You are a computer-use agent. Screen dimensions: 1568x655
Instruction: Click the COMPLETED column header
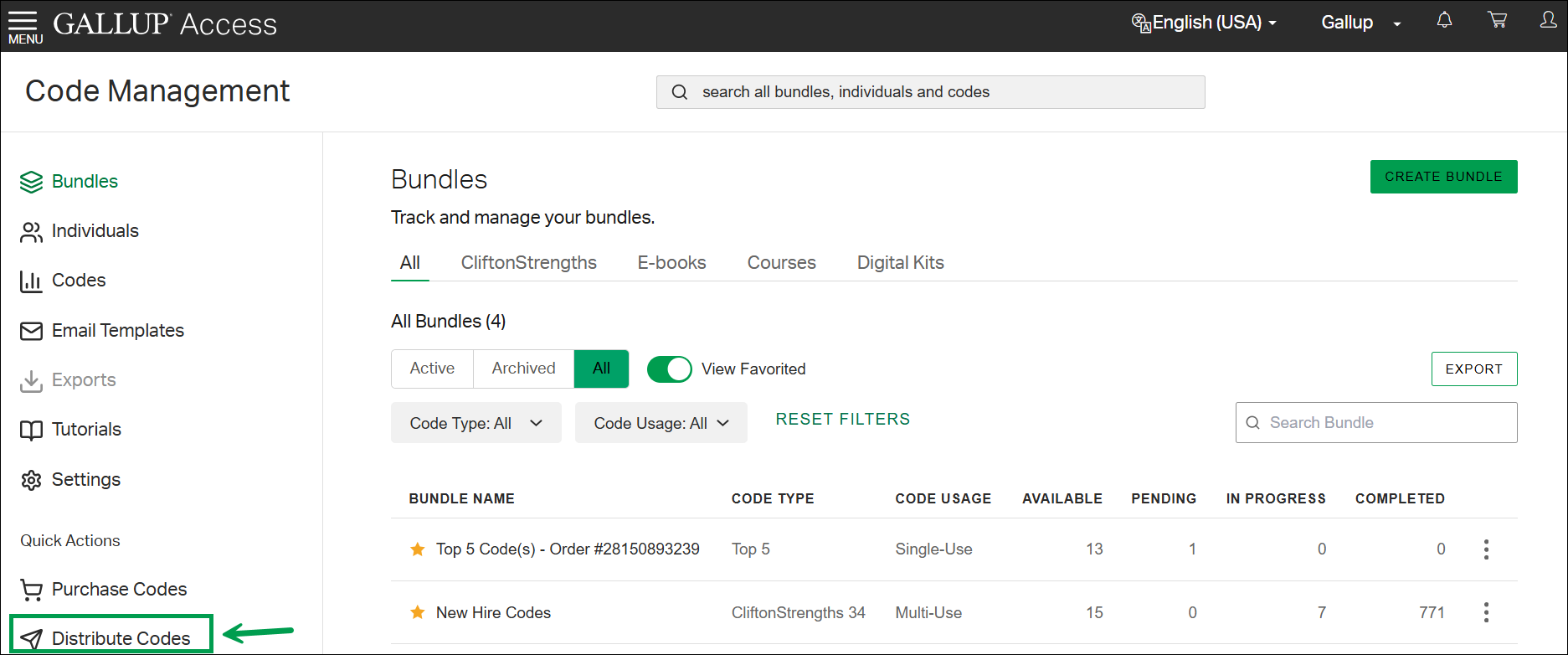point(1400,499)
